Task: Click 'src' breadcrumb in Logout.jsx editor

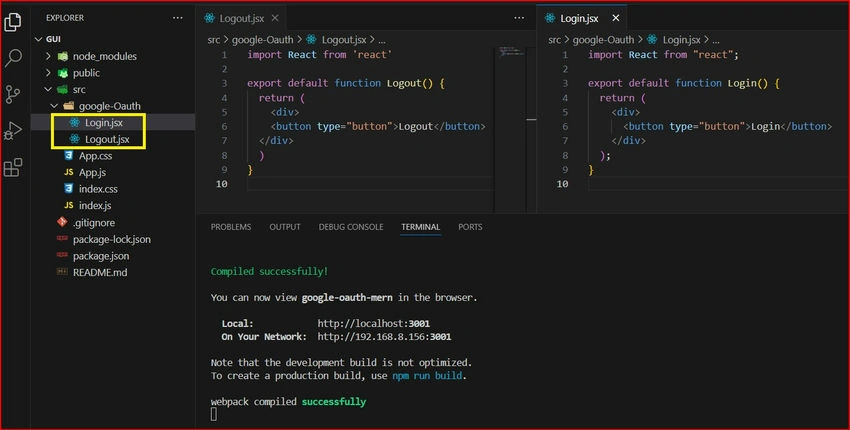Action: (x=214, y=40)
